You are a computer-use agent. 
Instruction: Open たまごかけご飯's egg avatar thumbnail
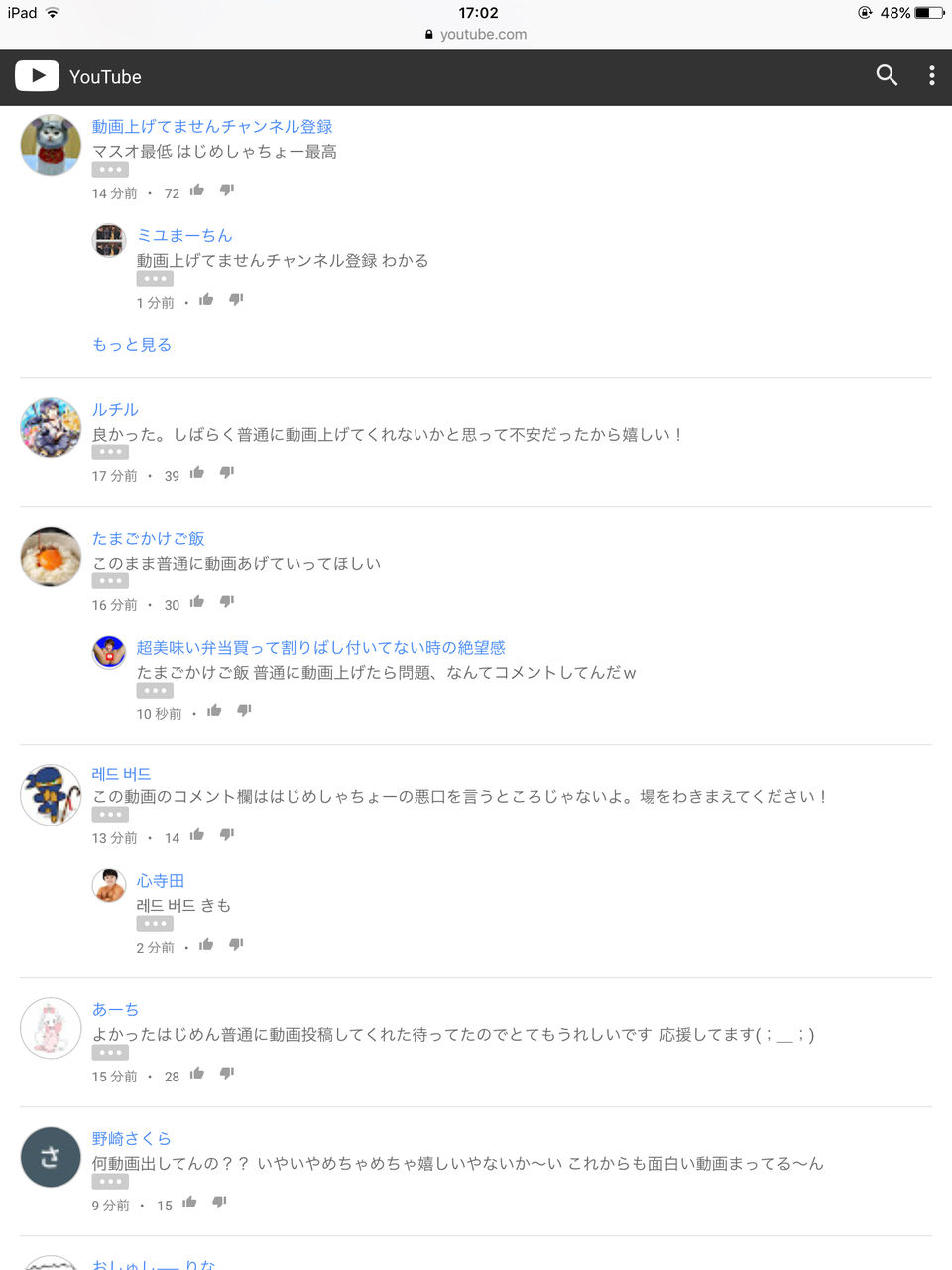click(x=51, y=557)
